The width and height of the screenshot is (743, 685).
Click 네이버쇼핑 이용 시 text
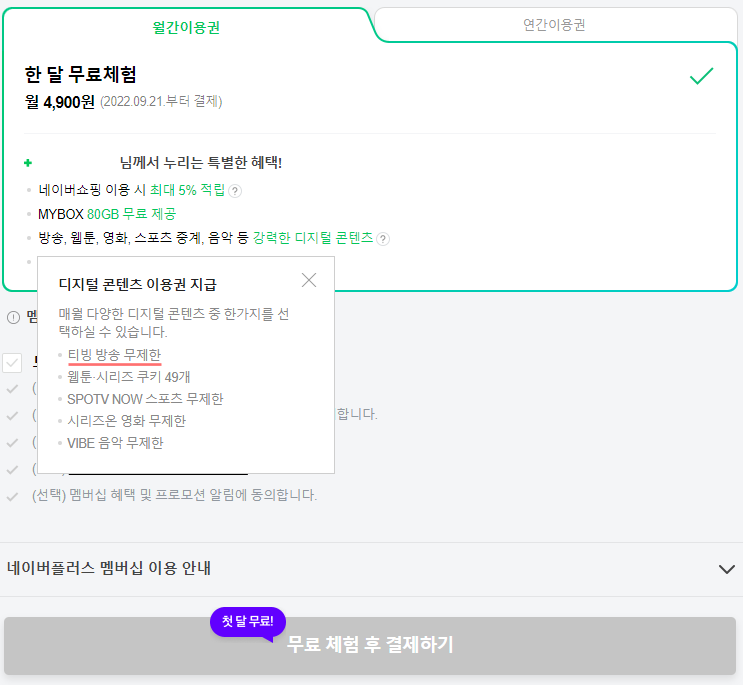click(92, 190)
